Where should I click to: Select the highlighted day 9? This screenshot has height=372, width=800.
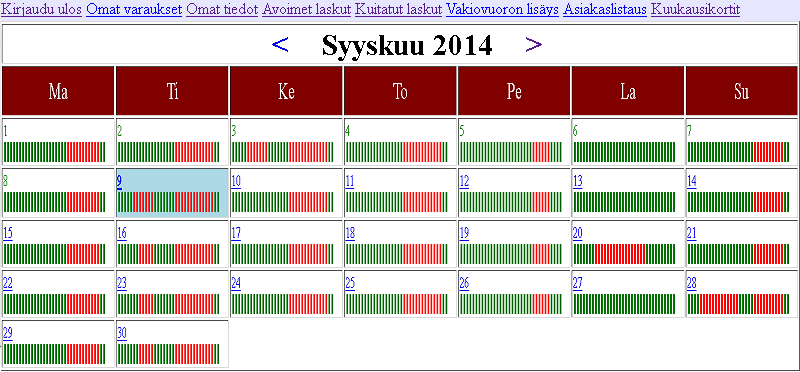119,182
